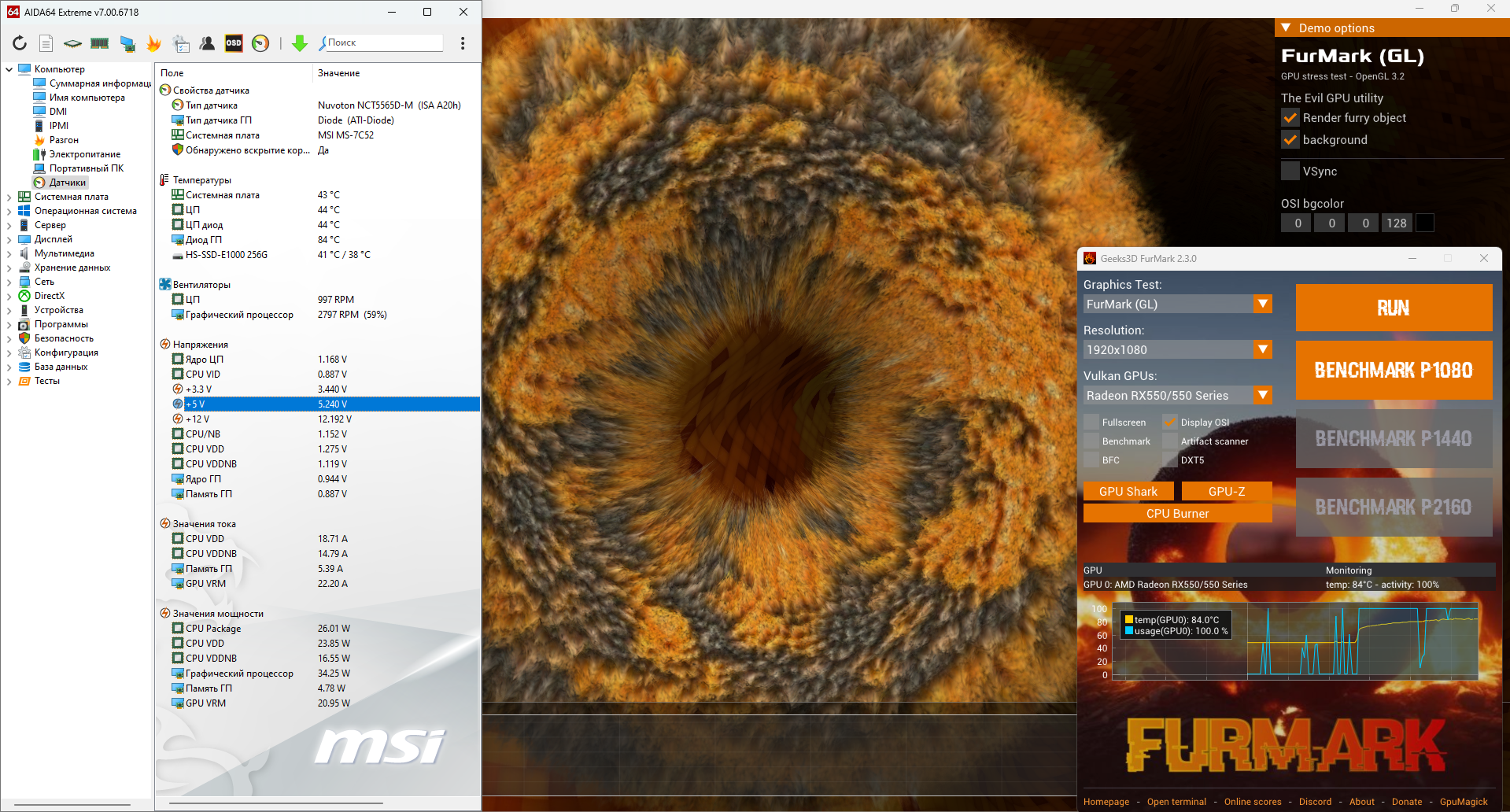Viewport: 1510px width, 812px height.
Task: Click the Разгон flame icon in tree
Action: 39,140
